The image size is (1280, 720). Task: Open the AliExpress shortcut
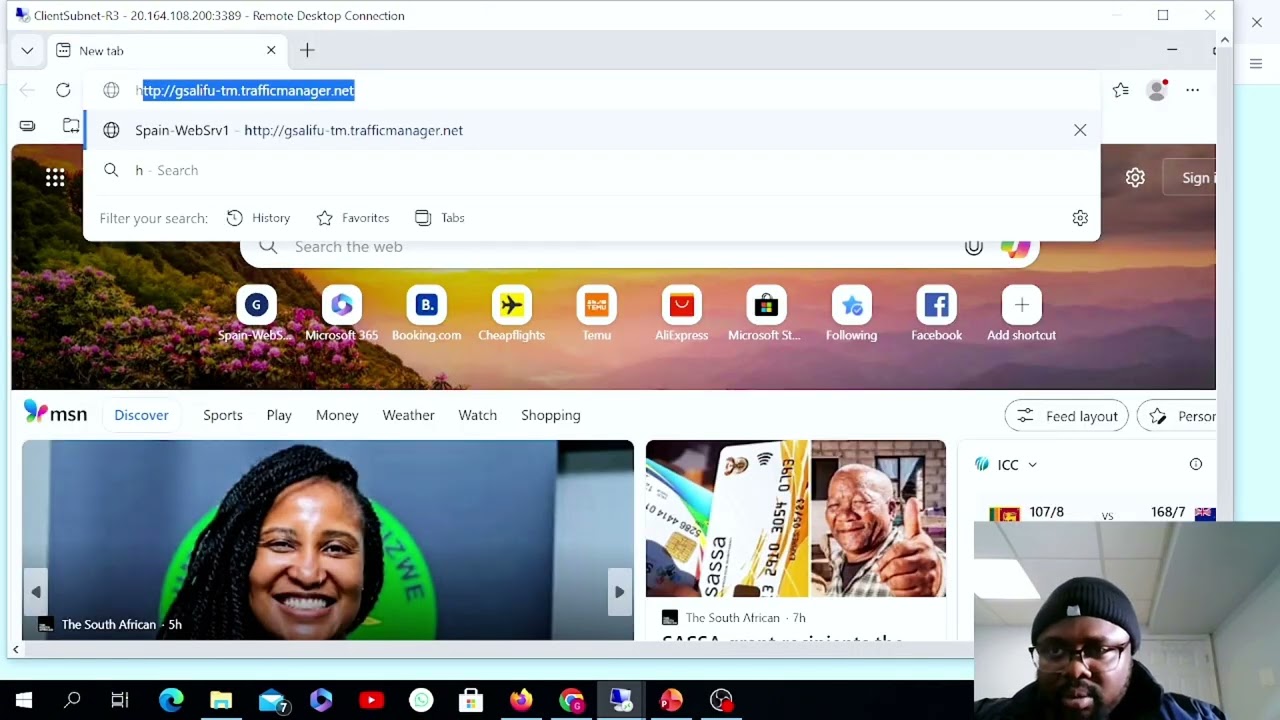coord(682,315)
